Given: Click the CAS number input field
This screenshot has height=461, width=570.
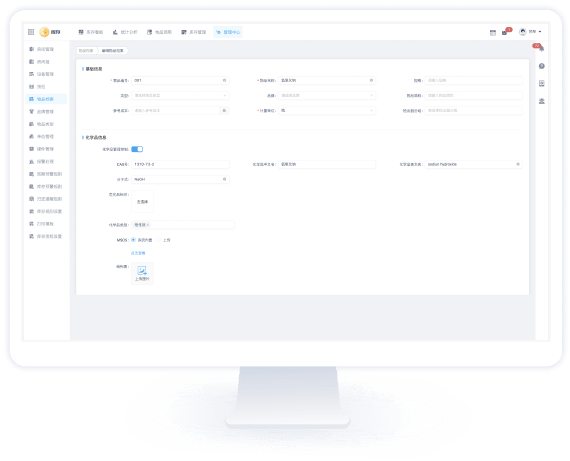Looking at the screenshot, I should click(180, 164).
